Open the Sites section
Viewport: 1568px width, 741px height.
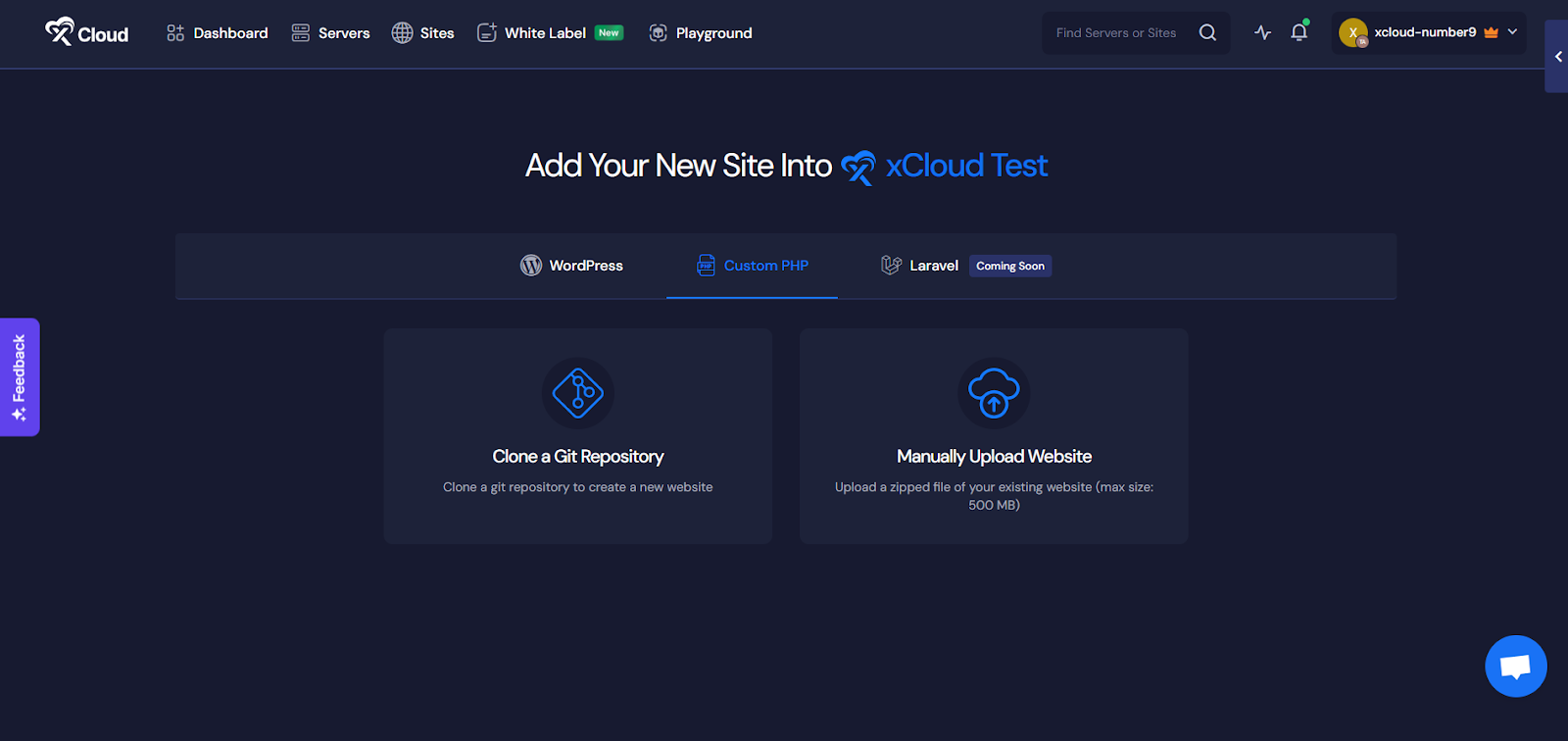coord(422,33)
